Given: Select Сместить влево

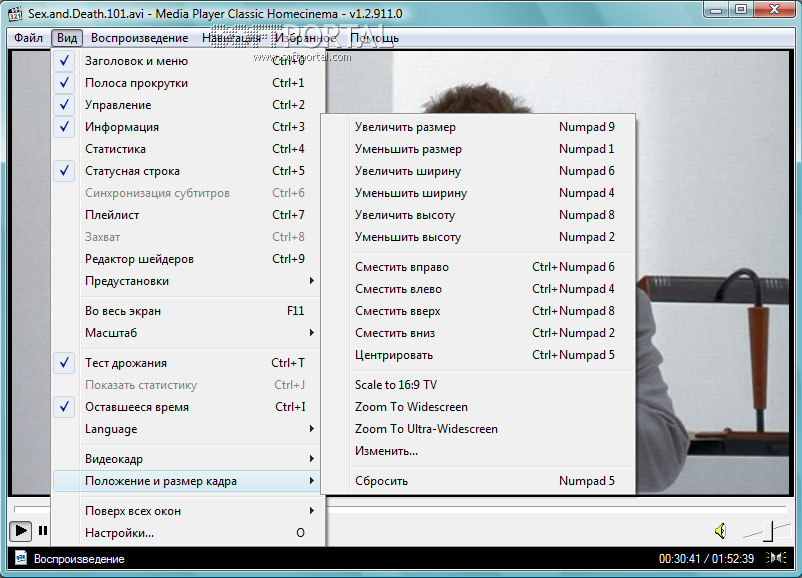Looking at the screenshot, I should pyautogui.click(x=478, y=289).
